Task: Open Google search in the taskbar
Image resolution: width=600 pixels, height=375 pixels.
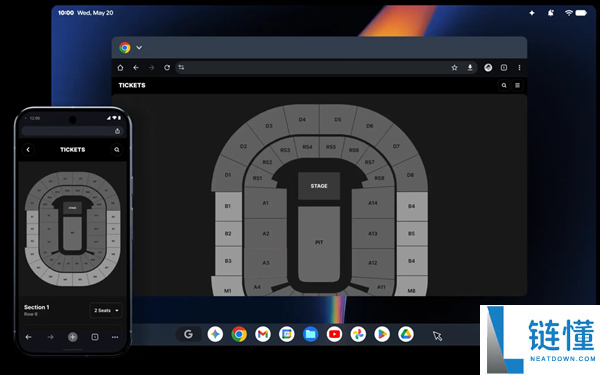Action: click(188, 334)
